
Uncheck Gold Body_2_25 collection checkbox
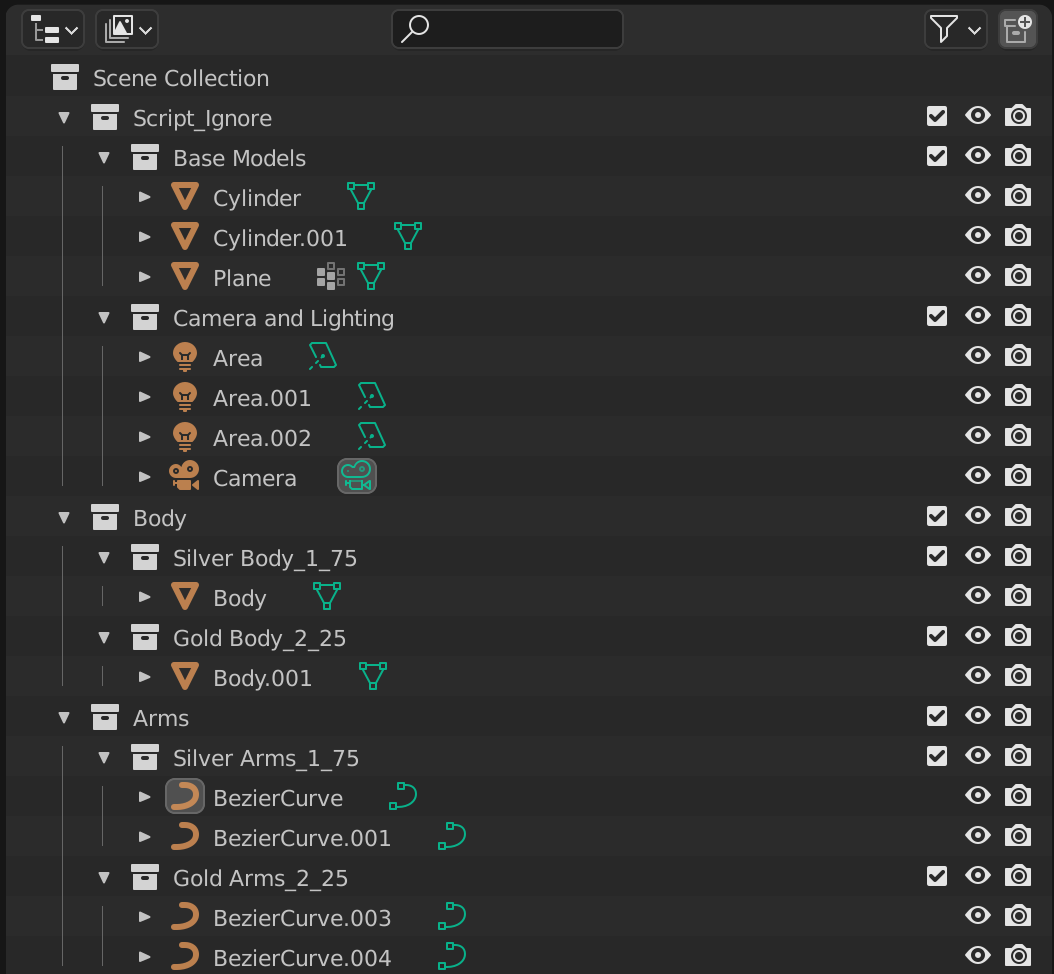pyautogui.click(x=937, y=636)
